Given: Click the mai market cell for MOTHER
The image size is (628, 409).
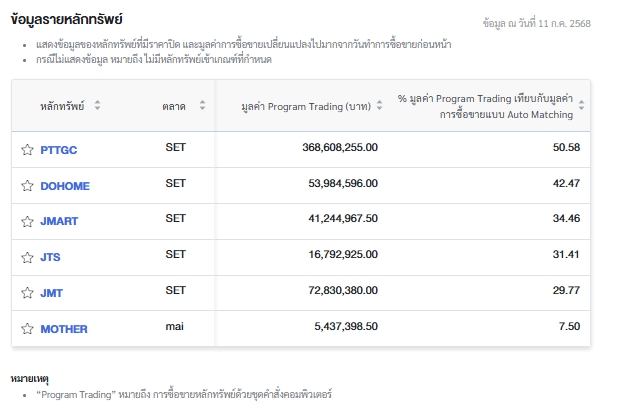Looking at the screenshot, I should click(175, 326).
